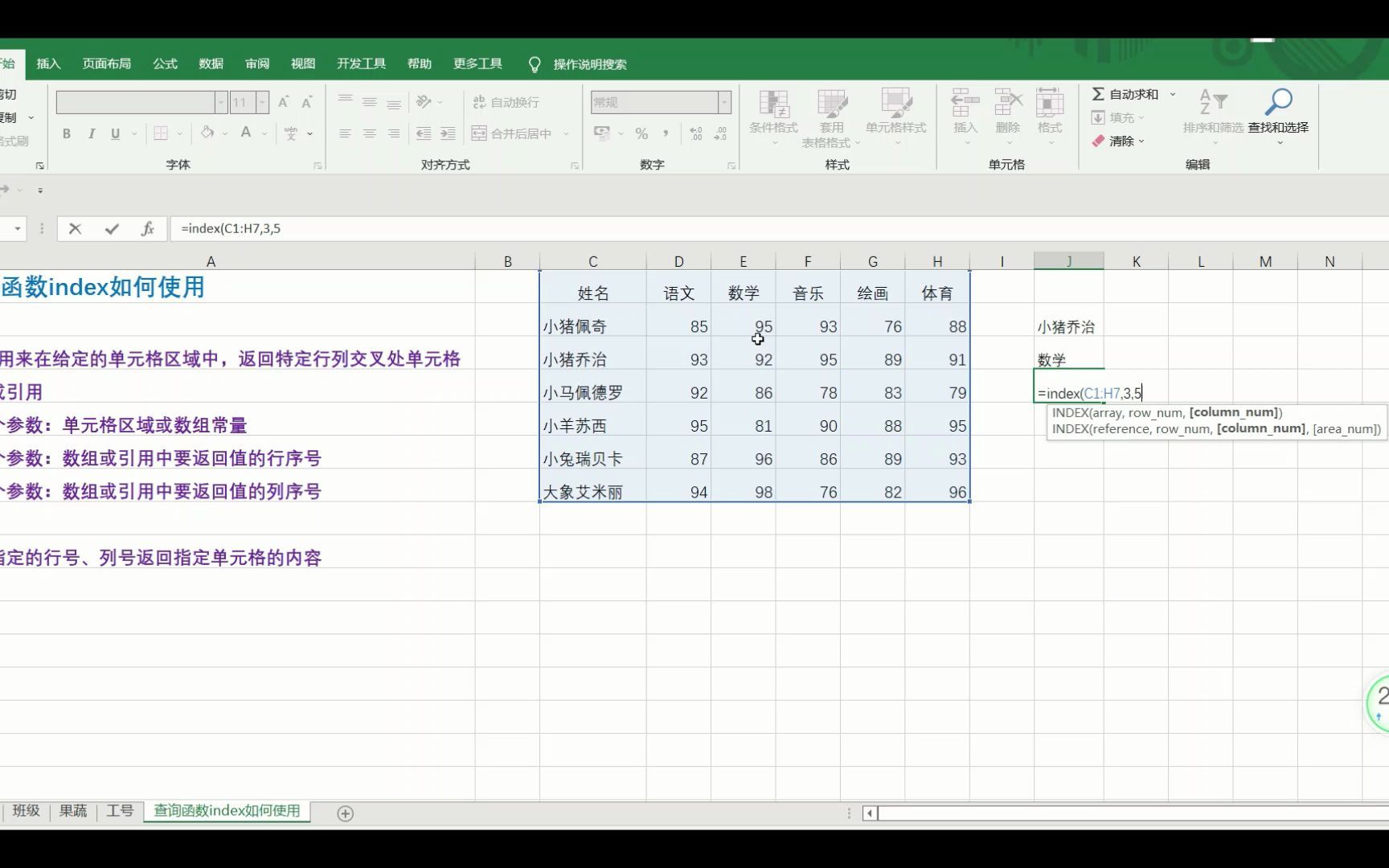Expand the merge and center dropdown arrow
The width and height of the screenshot is (1389, 868).
click(566, 133)
